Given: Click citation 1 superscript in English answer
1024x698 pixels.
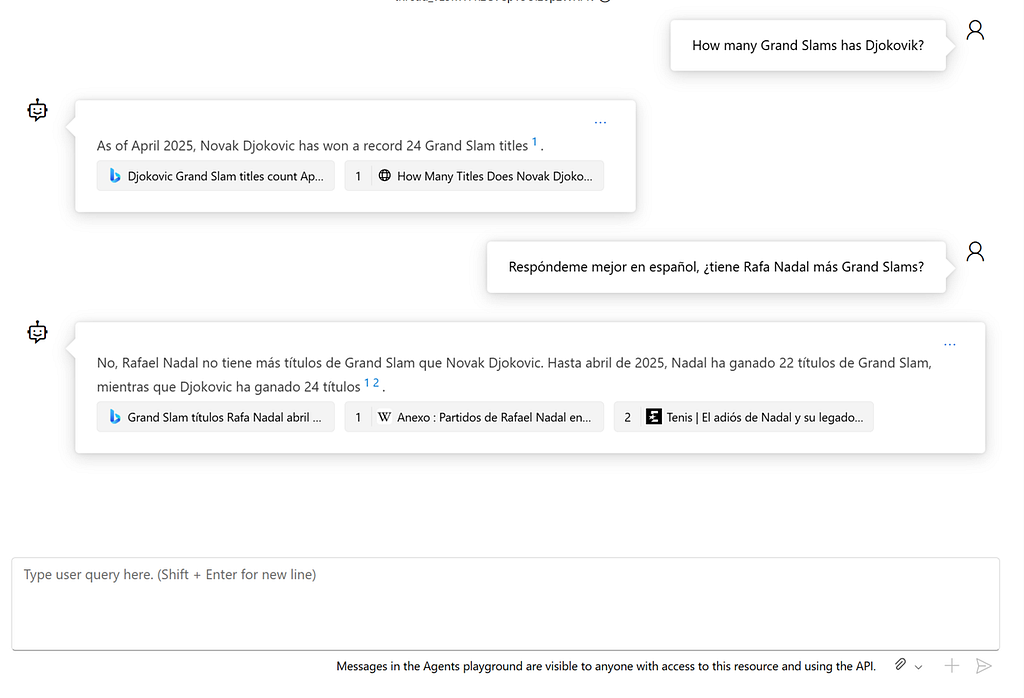Looking at the screenshot, I should pyautogui.click(x=534, y=142).
